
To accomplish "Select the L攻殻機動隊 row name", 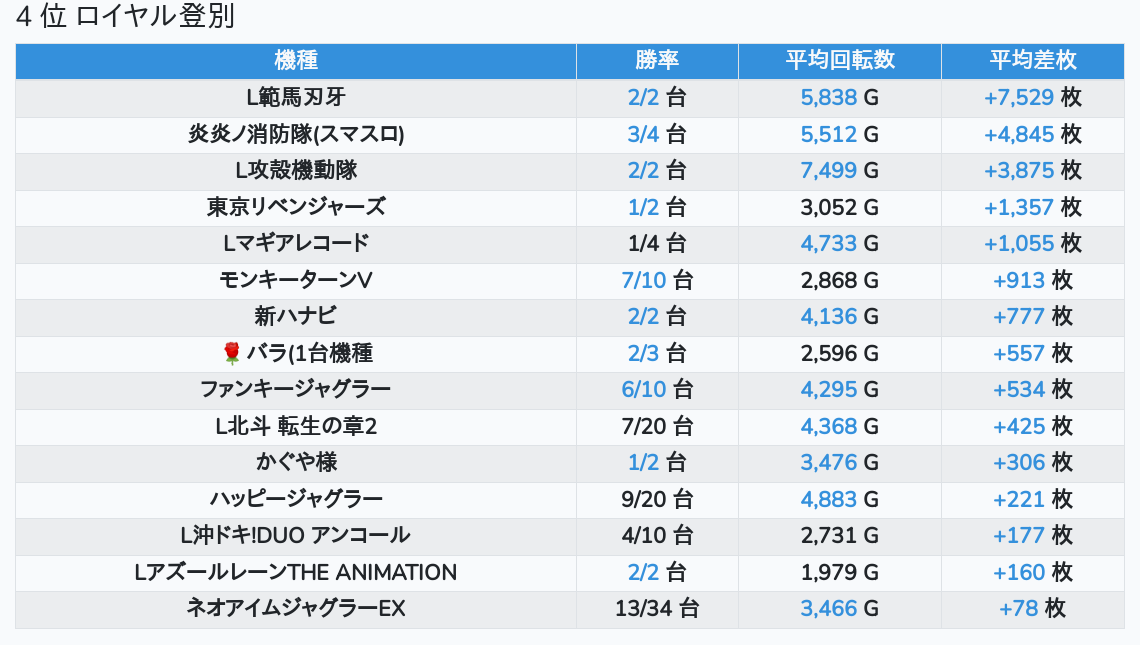I will coord(296,170).
